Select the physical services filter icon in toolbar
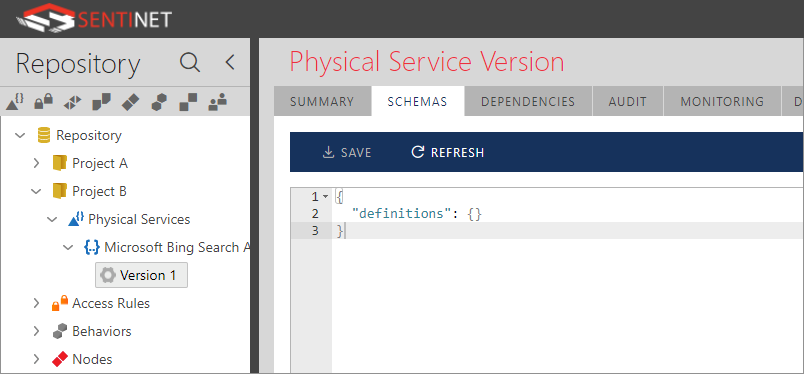Viewport: 804px width, 374px height. tap(15, 102)
